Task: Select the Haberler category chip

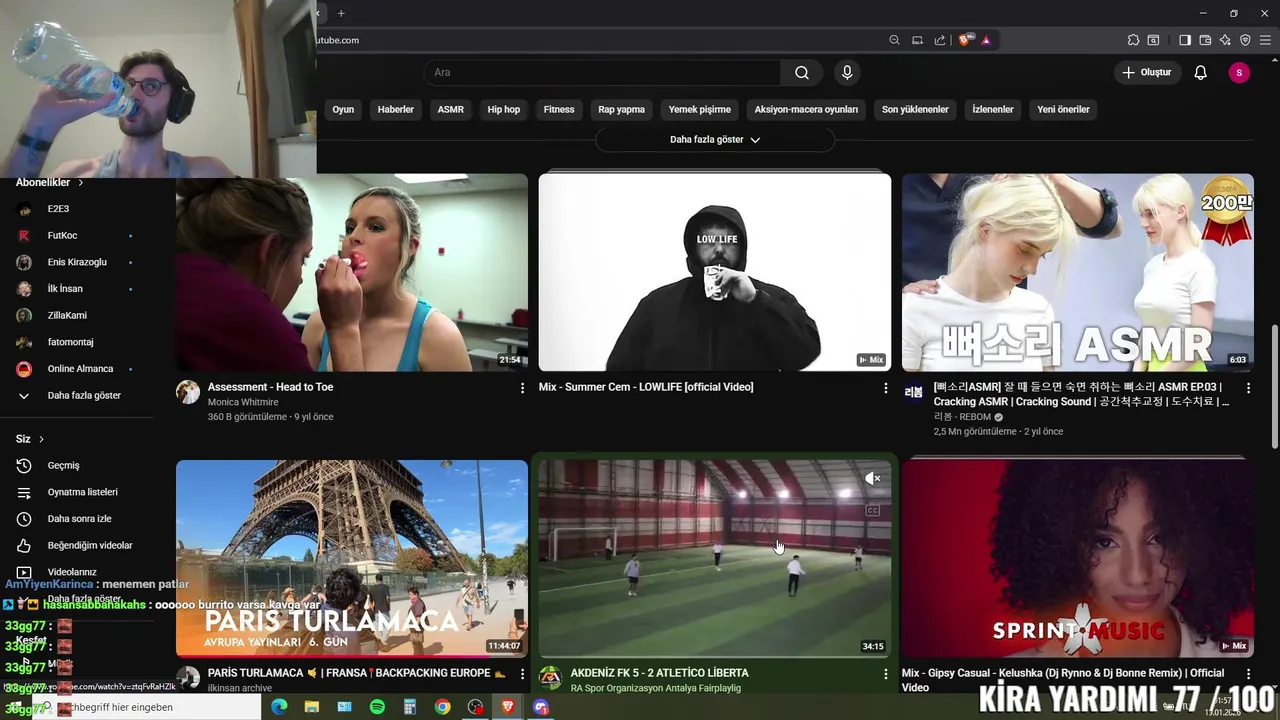Action: pos(396,109)
